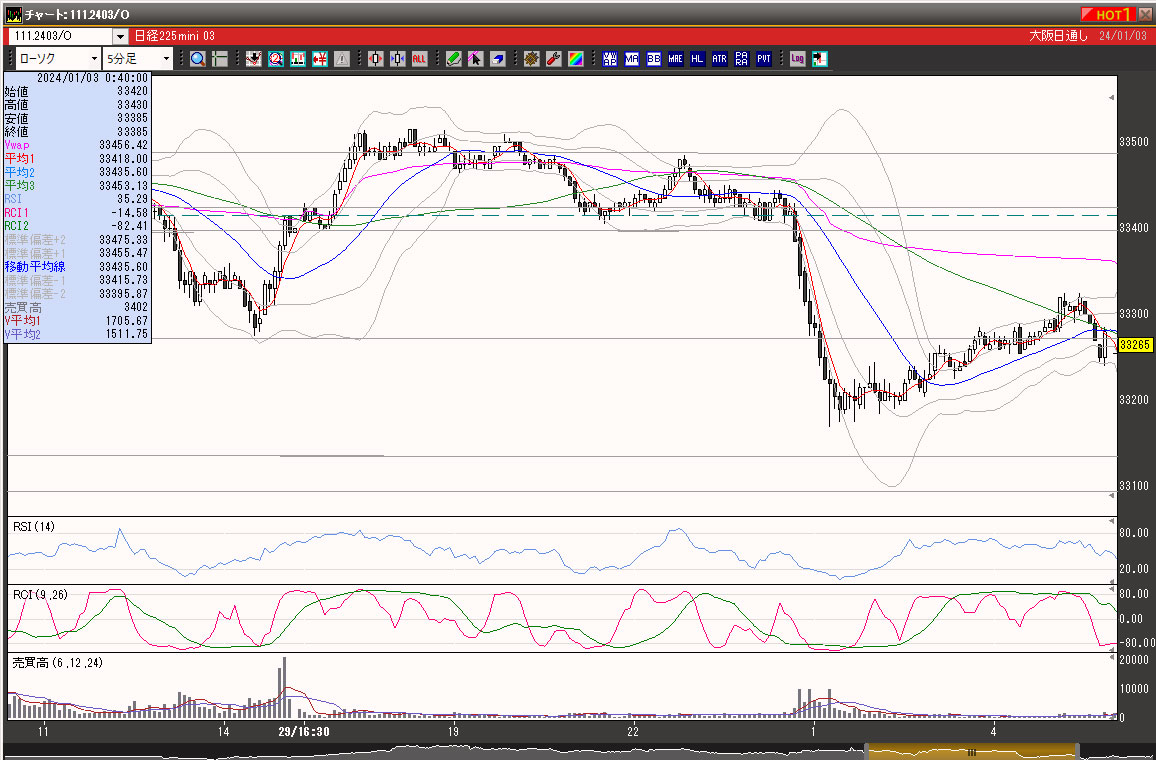Click the red ALL display icon

click(419, 59)
